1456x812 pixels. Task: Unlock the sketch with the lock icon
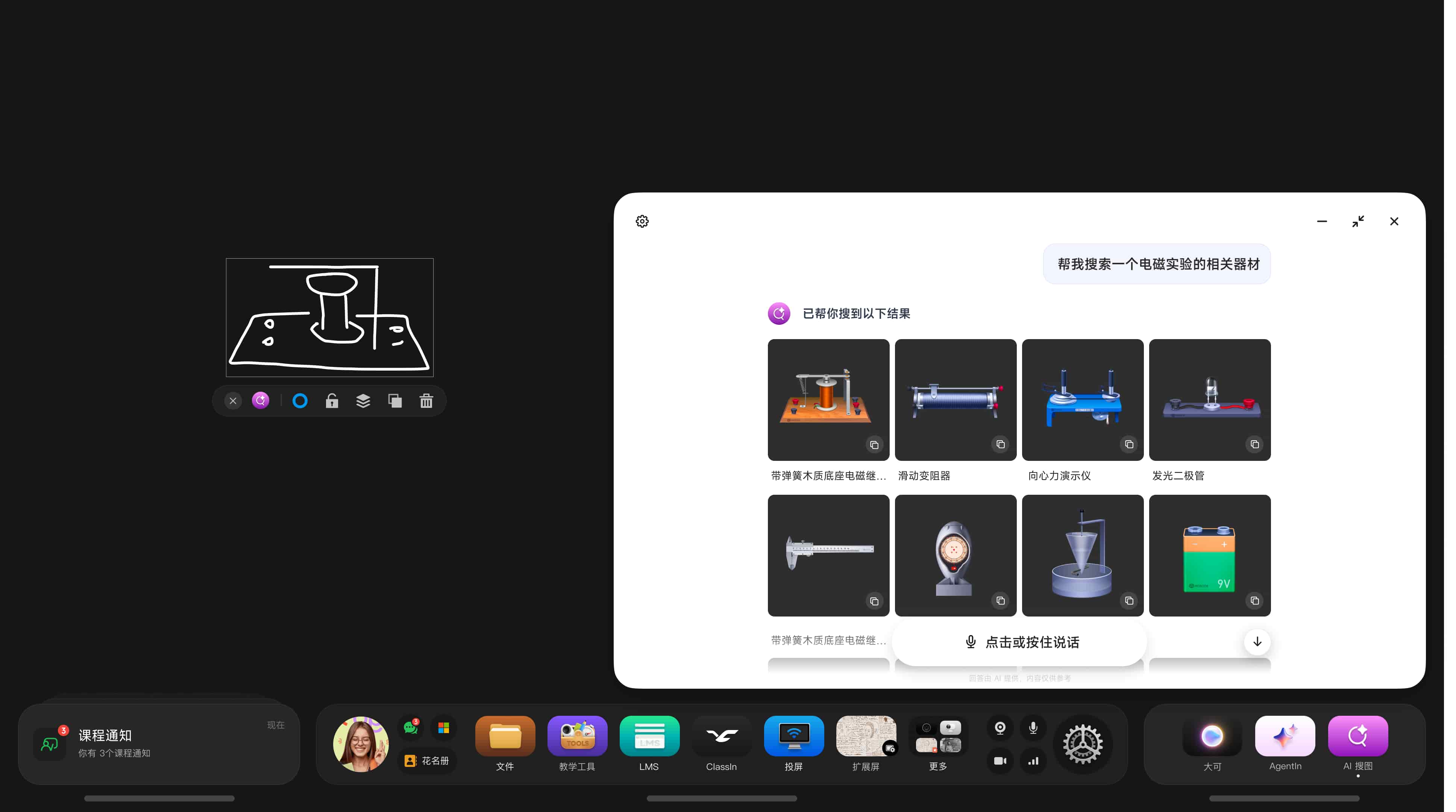pos(332,401)
